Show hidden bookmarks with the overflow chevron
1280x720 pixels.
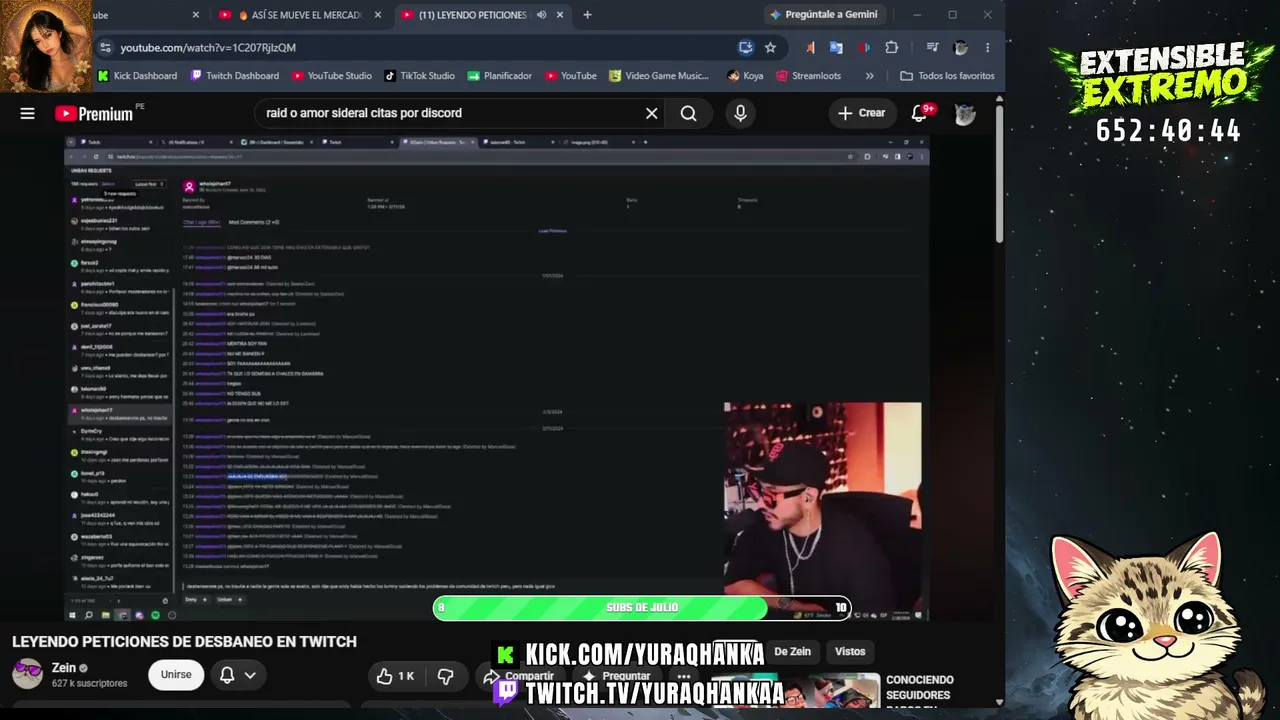[x=869, y=76]
